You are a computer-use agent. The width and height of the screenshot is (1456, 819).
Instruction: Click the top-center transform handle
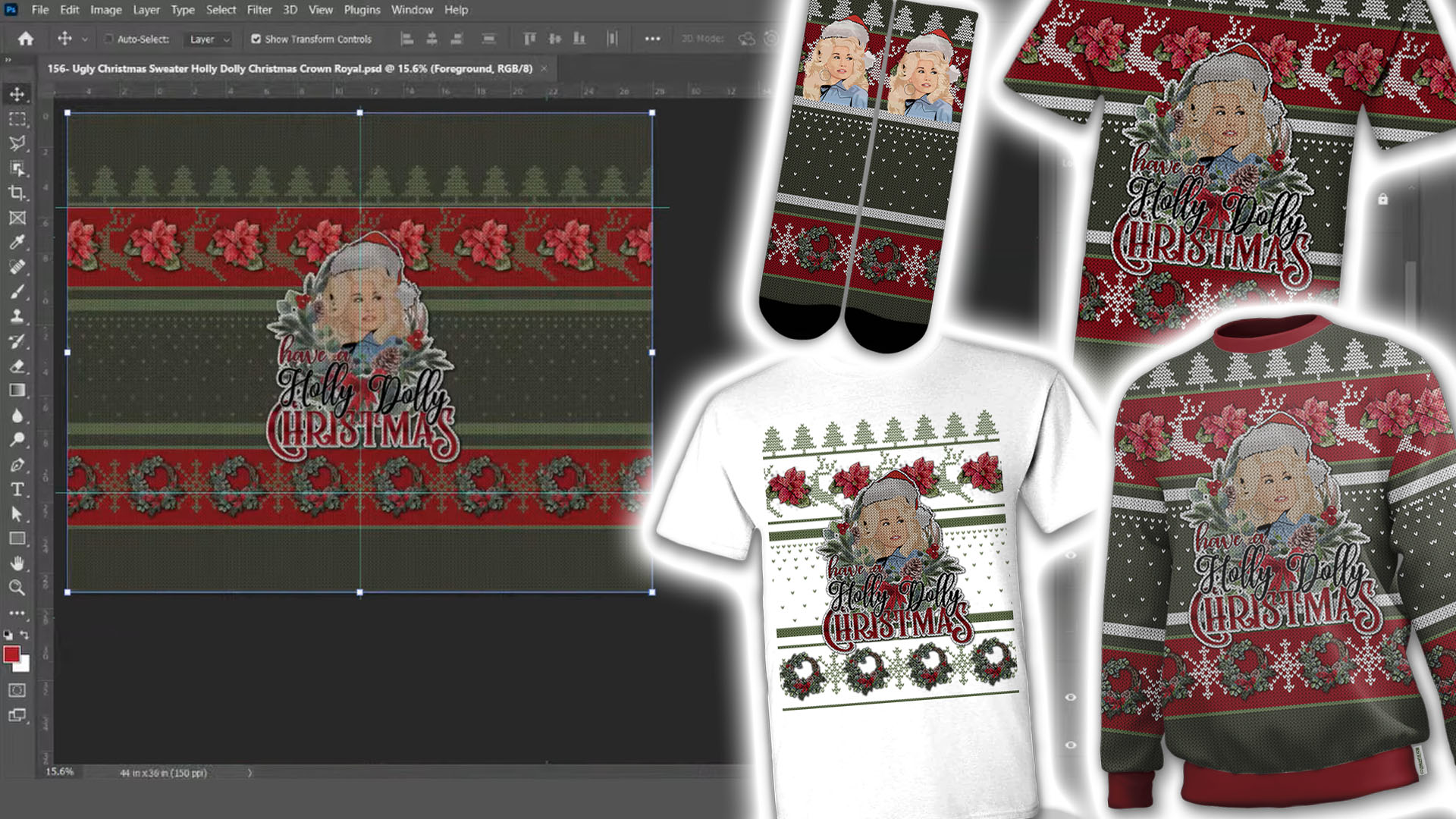point(359,112)
